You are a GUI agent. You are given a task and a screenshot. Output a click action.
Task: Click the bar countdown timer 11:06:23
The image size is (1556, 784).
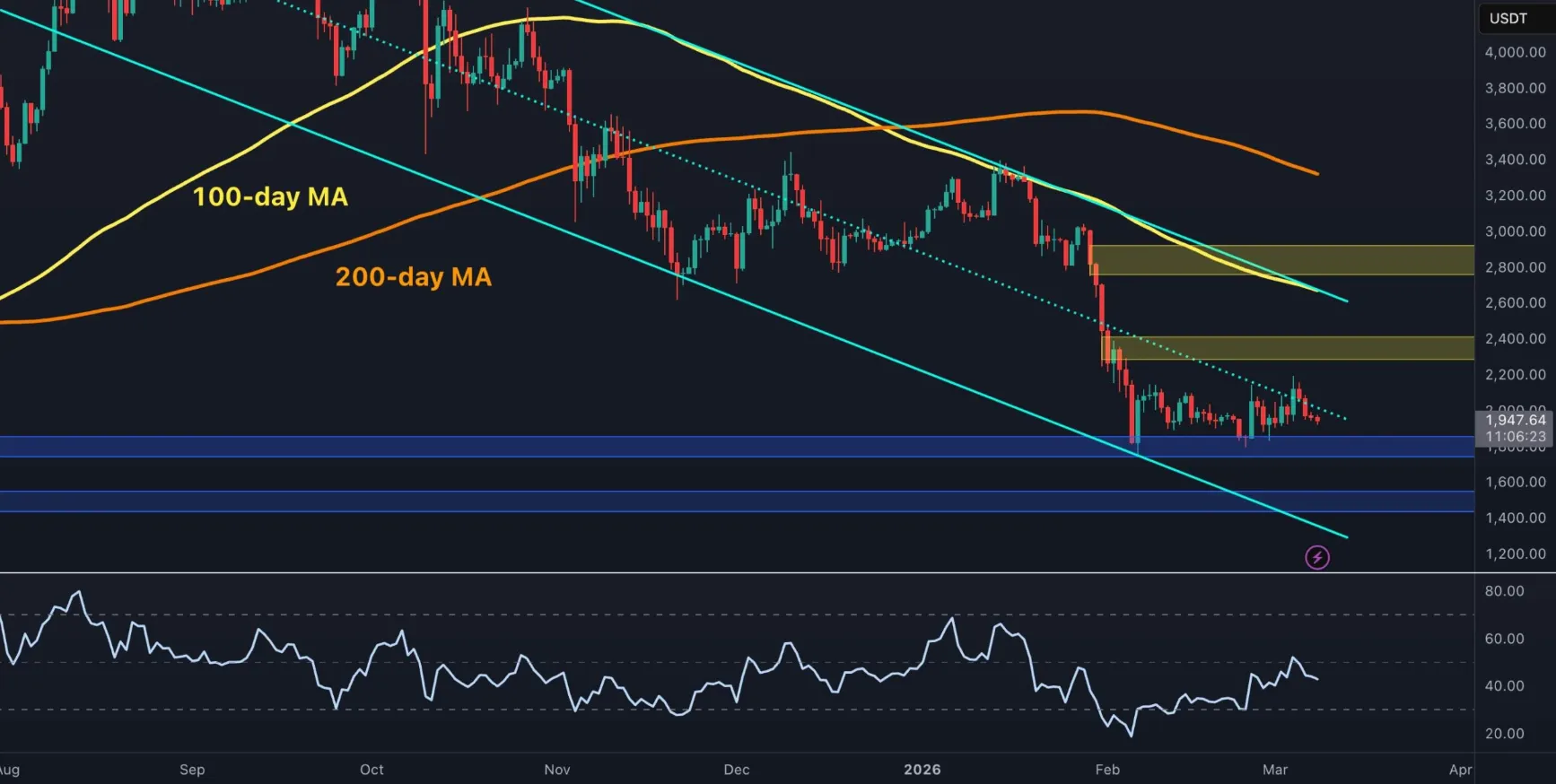[x=1515, y=437]
